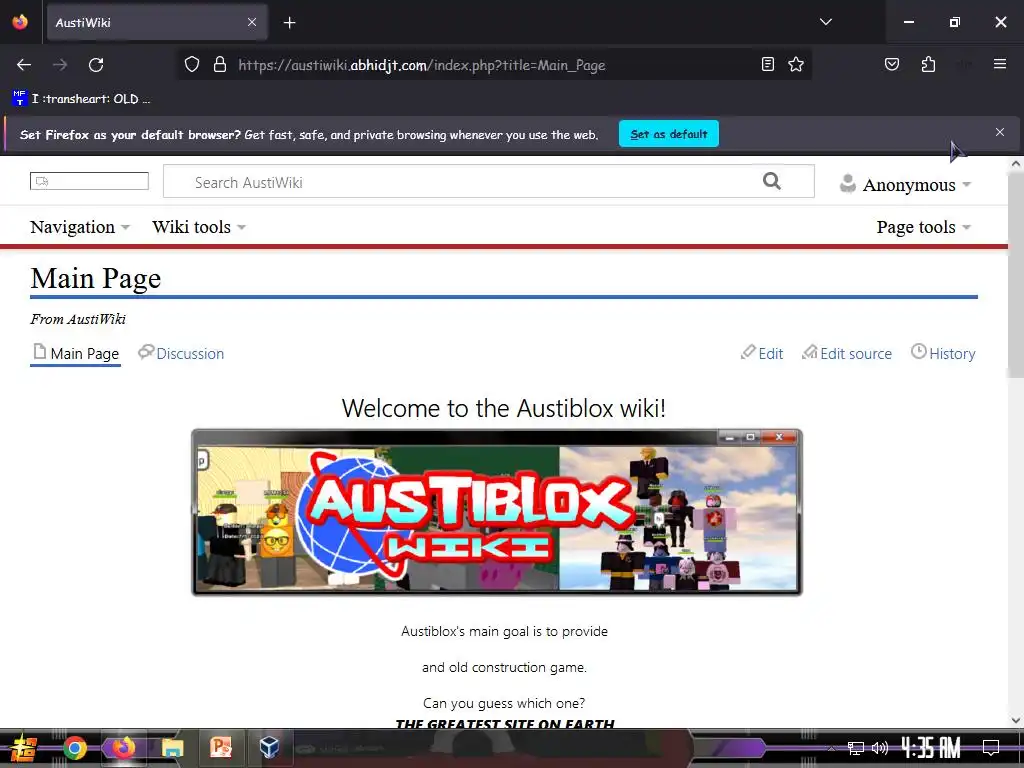The height and width of the screenshot is (768, 1024).
Task: View page History
Action: coord(943,353)
